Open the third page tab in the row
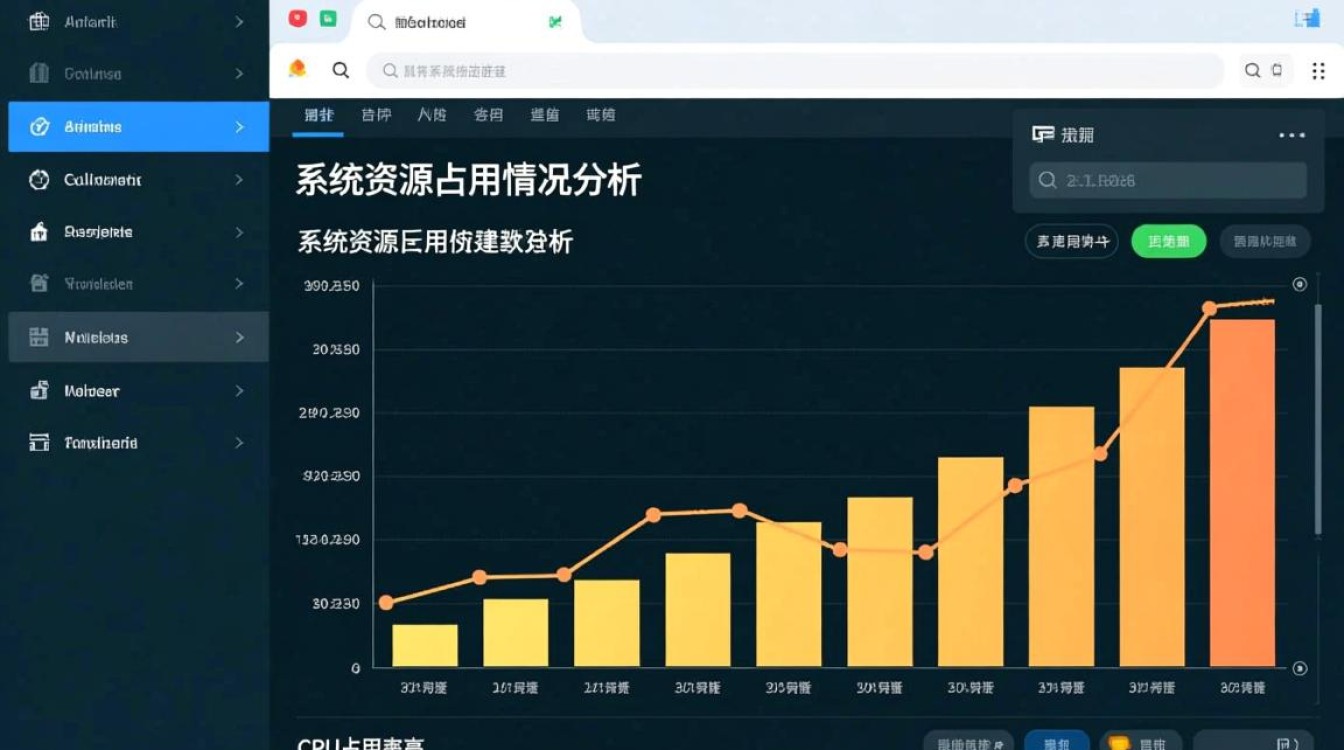The image size is (1344, 750). [x=432, y=115]
